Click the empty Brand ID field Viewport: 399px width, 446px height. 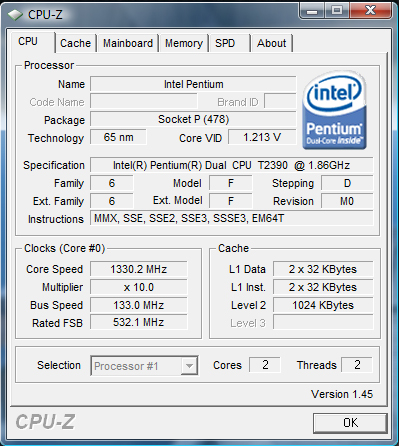coord(280,101)
